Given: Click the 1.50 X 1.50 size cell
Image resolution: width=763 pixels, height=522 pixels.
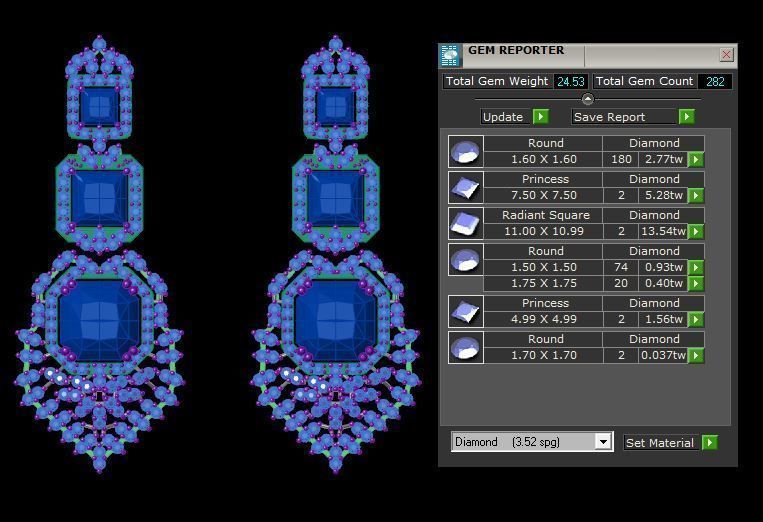Looking at the screenshot, I should coord(544,267).
